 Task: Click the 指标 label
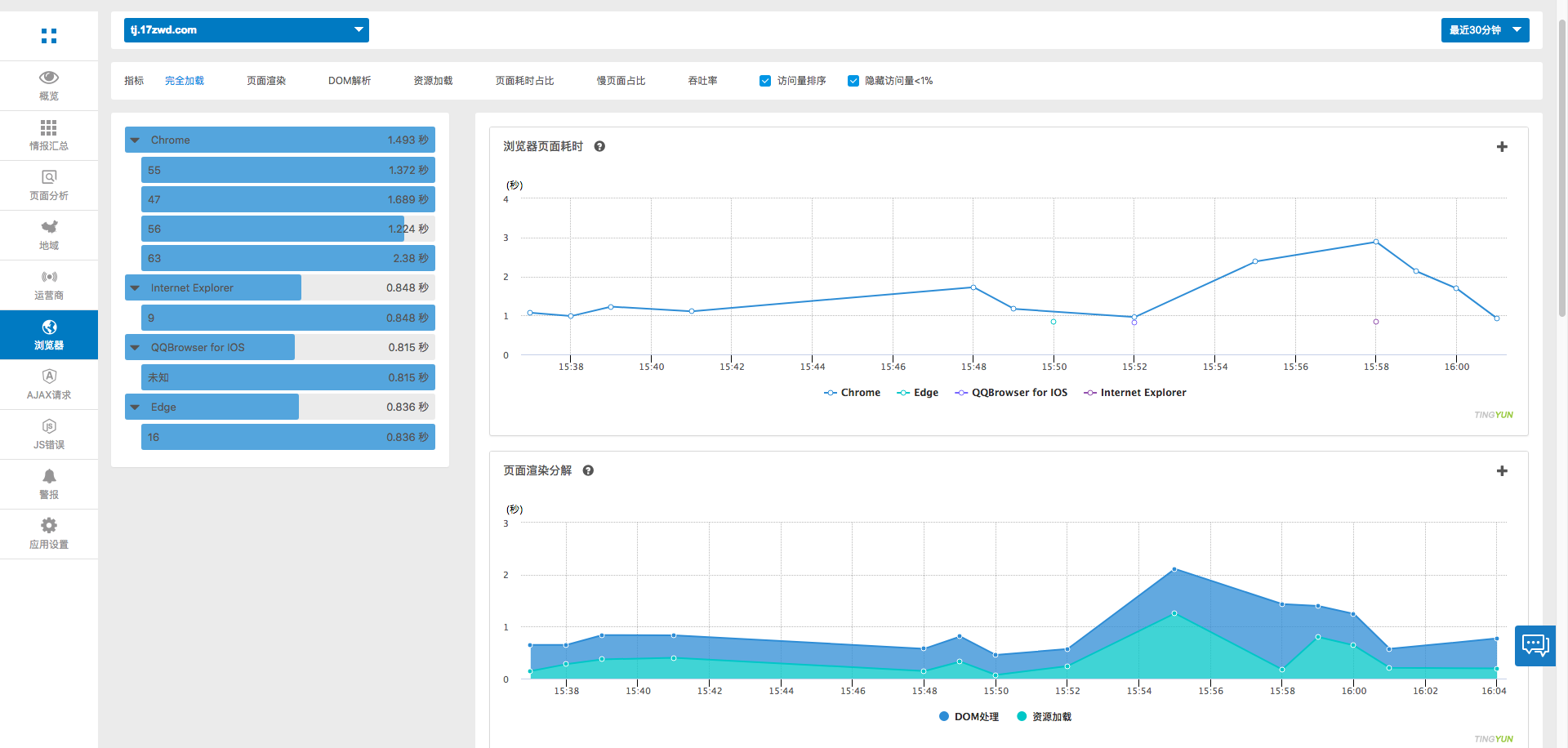pyautogui.click(x=134, y=81)
